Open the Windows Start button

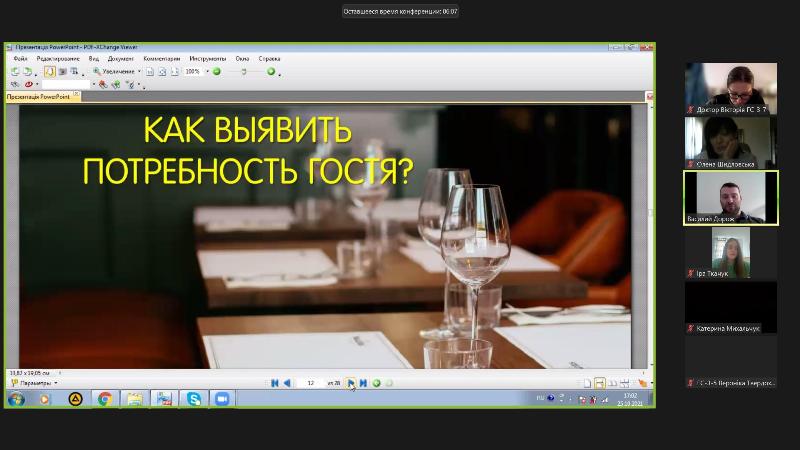[16, 399]
